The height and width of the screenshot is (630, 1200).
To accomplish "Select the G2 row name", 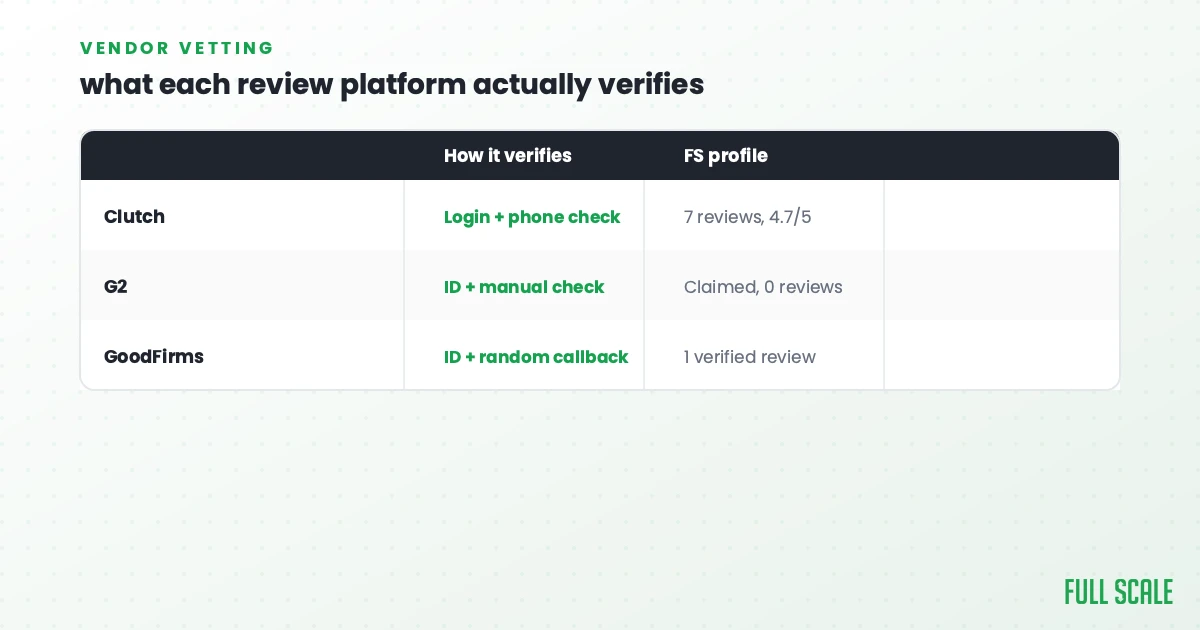I will (116, 287).
